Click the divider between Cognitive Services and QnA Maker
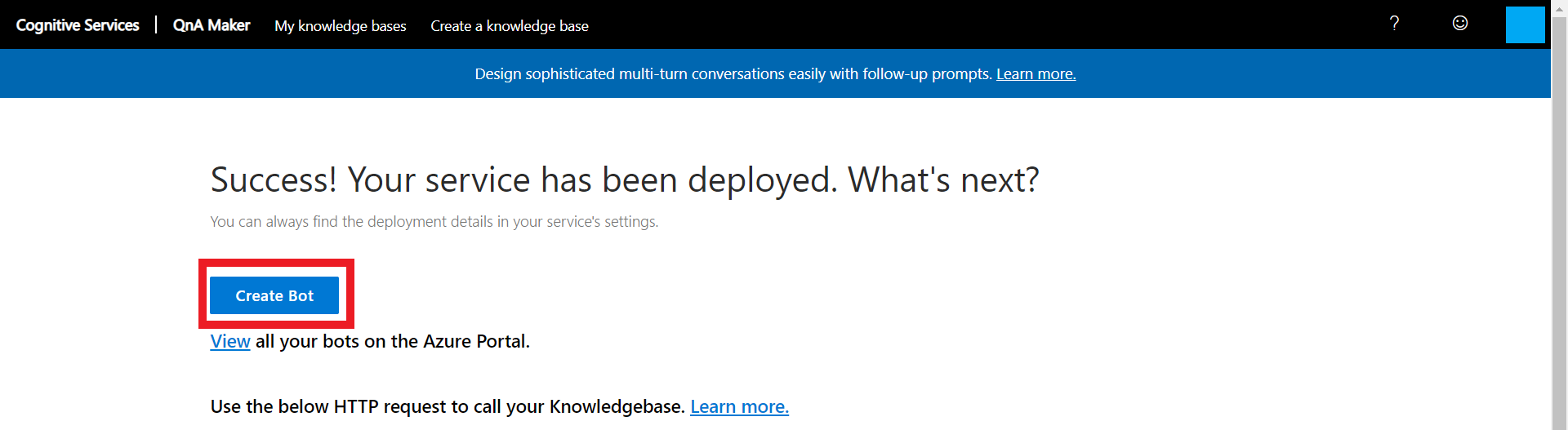The width and height of the screenshot is (1568, 430). point(156,25)
